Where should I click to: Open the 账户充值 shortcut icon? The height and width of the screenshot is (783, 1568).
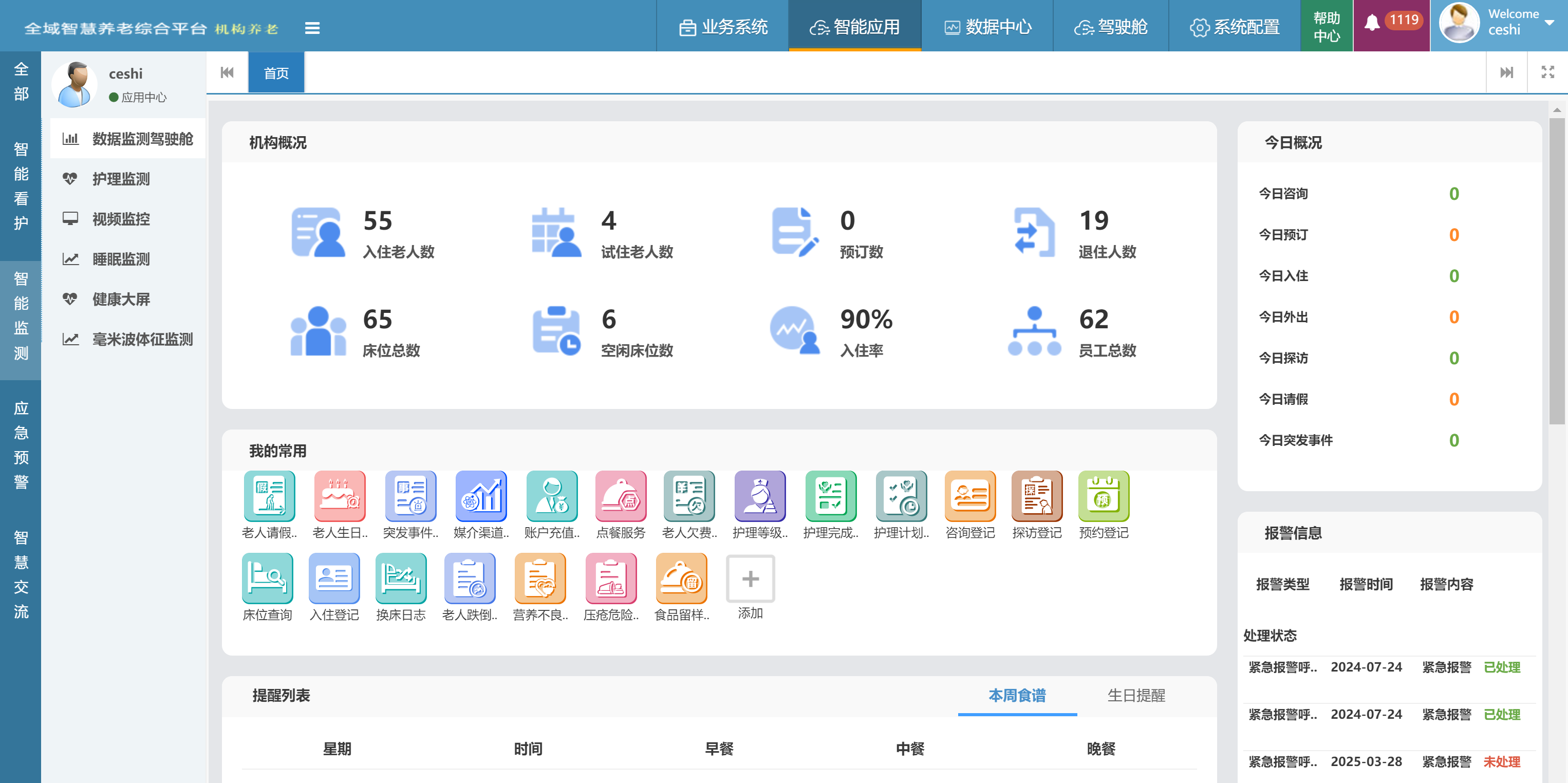pos(551,496)
